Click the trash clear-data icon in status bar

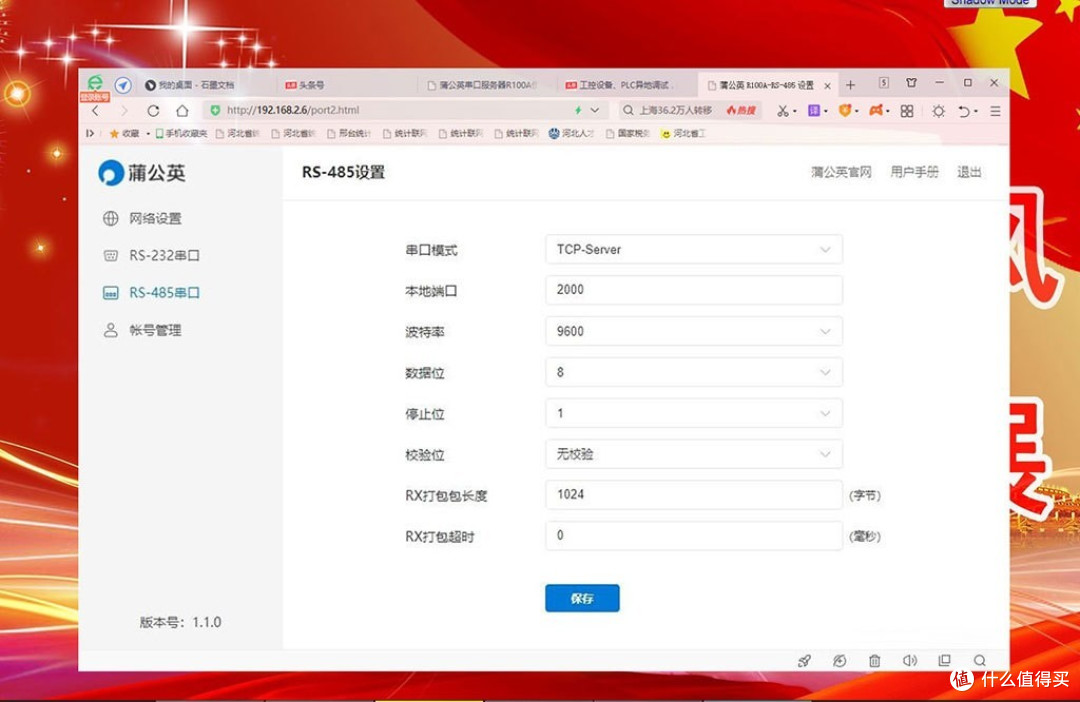click(x=874, y=661)
